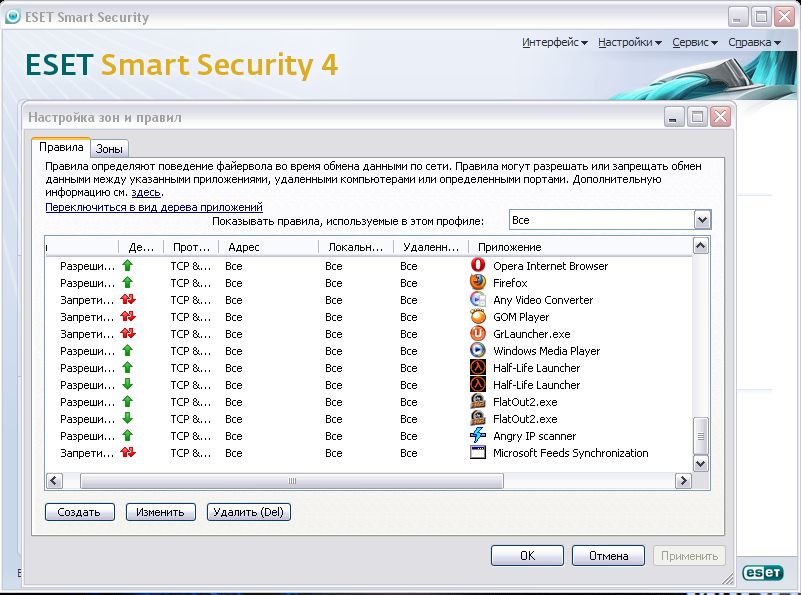Click the Переключиться в вид дерева приложений link

point(154,207)
